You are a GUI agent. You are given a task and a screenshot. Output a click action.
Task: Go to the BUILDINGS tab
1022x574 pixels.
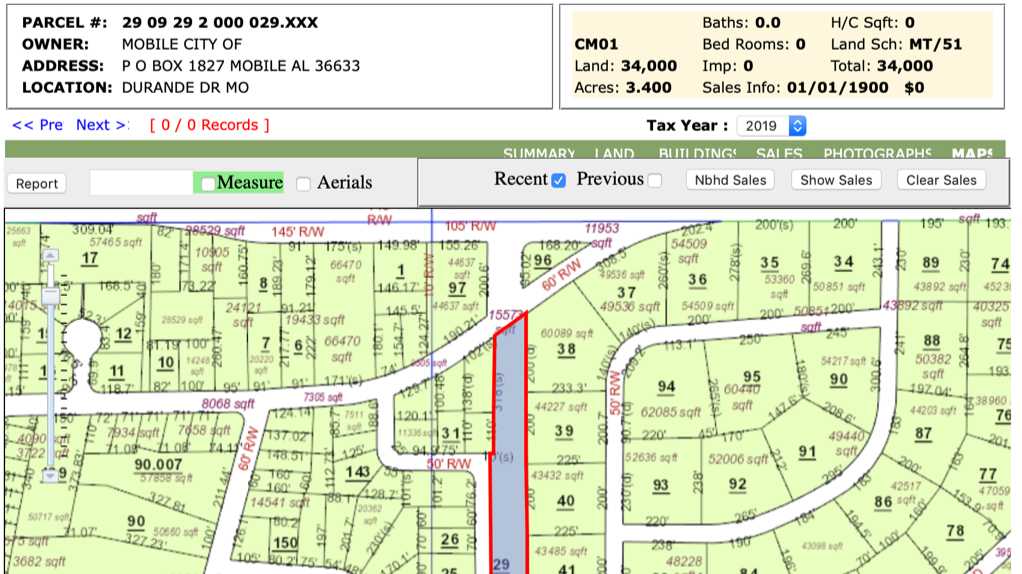tap(697, 154)
